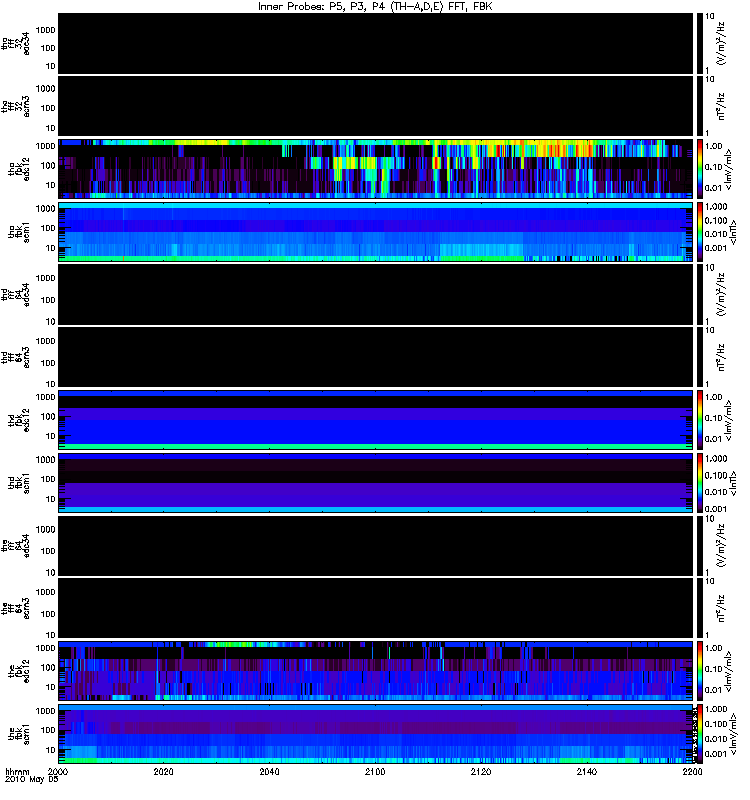
Task: Click the 2100 time axis label
Action: tap(375, 771)
